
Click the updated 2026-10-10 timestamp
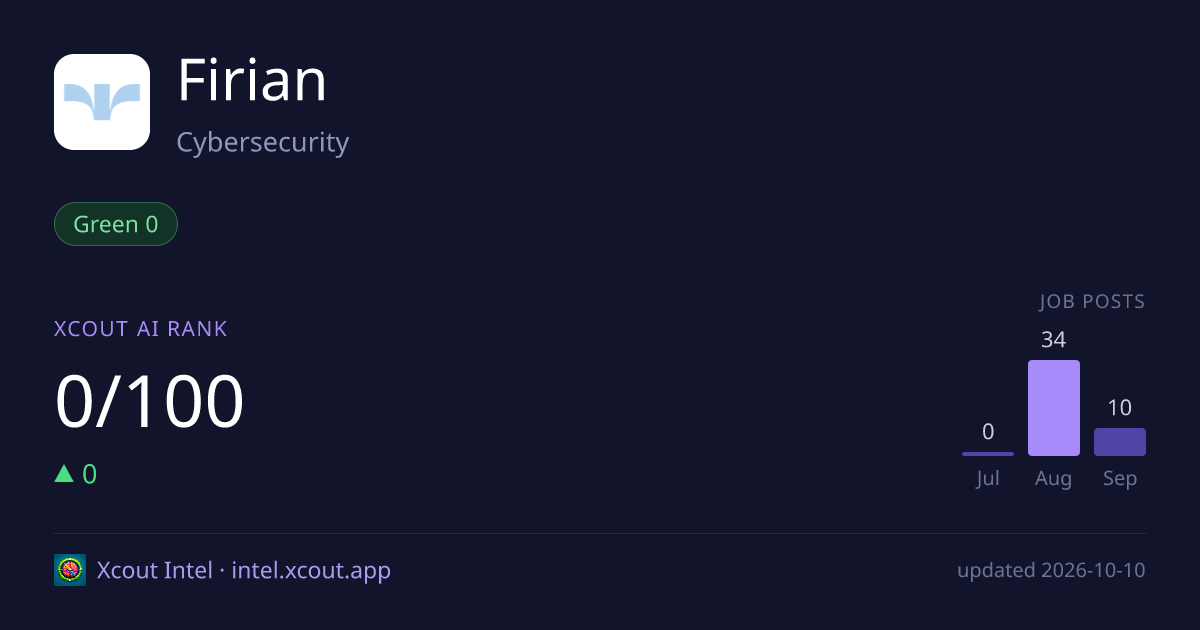point(1051,571)
